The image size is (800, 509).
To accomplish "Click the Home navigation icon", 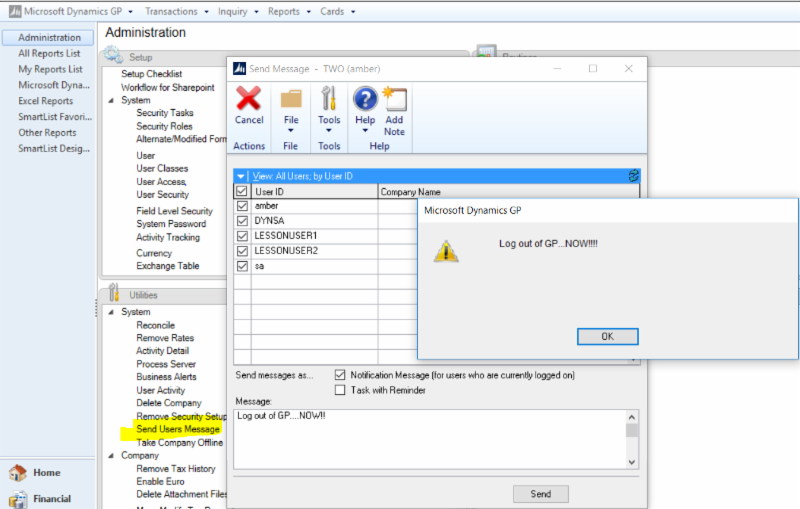I will 18,473.
